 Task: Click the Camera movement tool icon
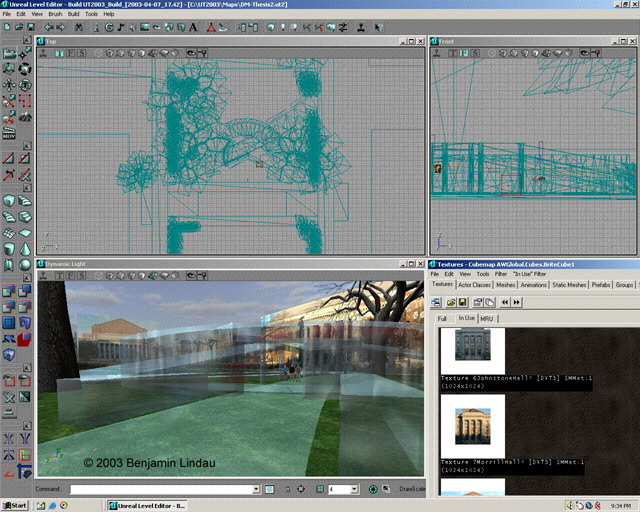(x=9, y=52)
